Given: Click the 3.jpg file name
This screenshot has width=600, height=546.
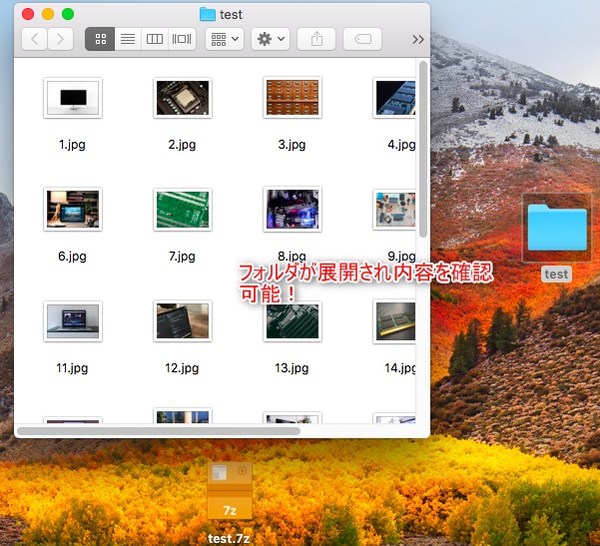Looking at the screenshot, I should (292, 145).
